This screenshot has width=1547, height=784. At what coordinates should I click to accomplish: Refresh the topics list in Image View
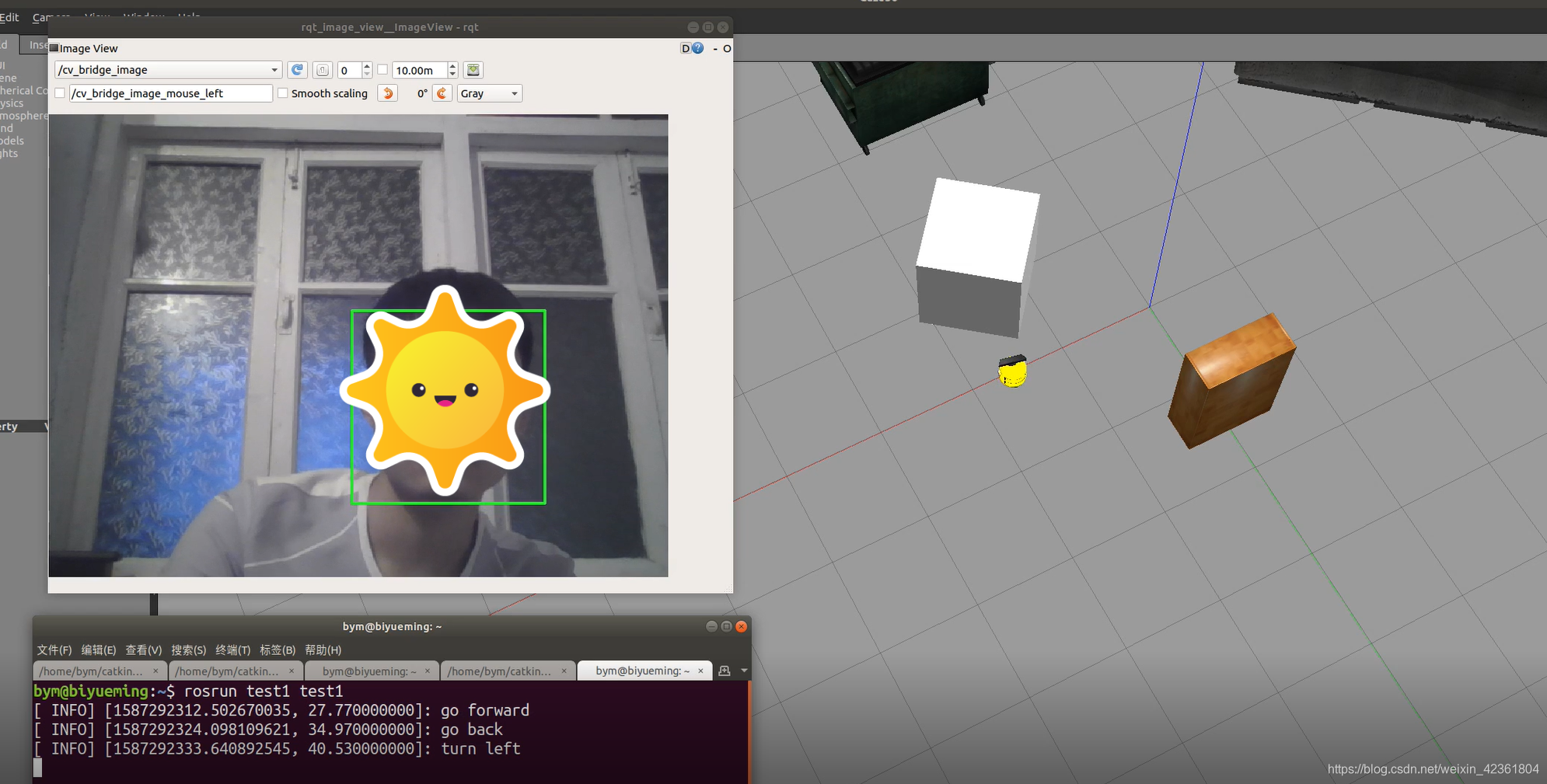point(297,70)
